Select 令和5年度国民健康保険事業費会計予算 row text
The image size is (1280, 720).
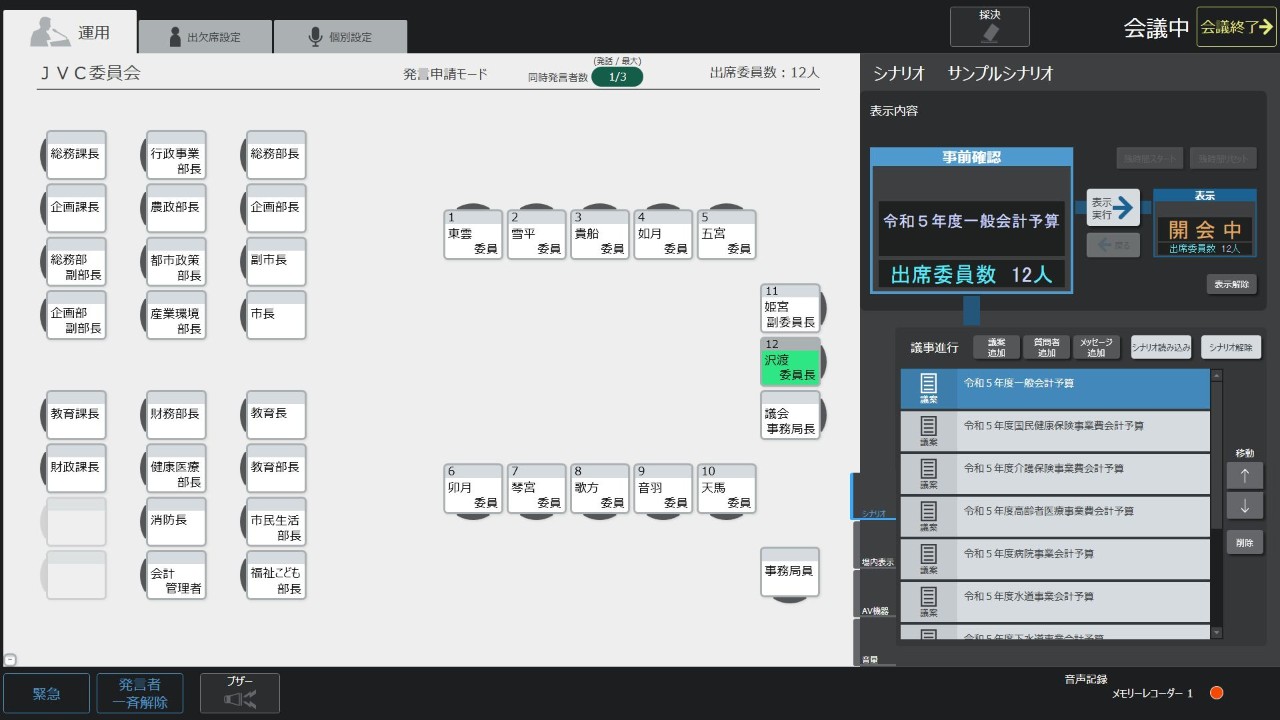(x=1054, y=426)
